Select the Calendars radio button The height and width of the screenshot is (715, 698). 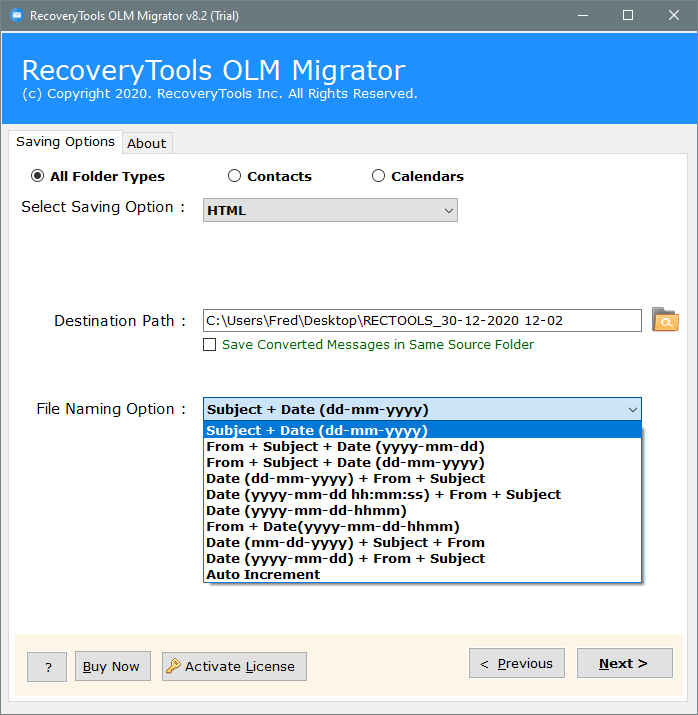(x=378, y=176)
